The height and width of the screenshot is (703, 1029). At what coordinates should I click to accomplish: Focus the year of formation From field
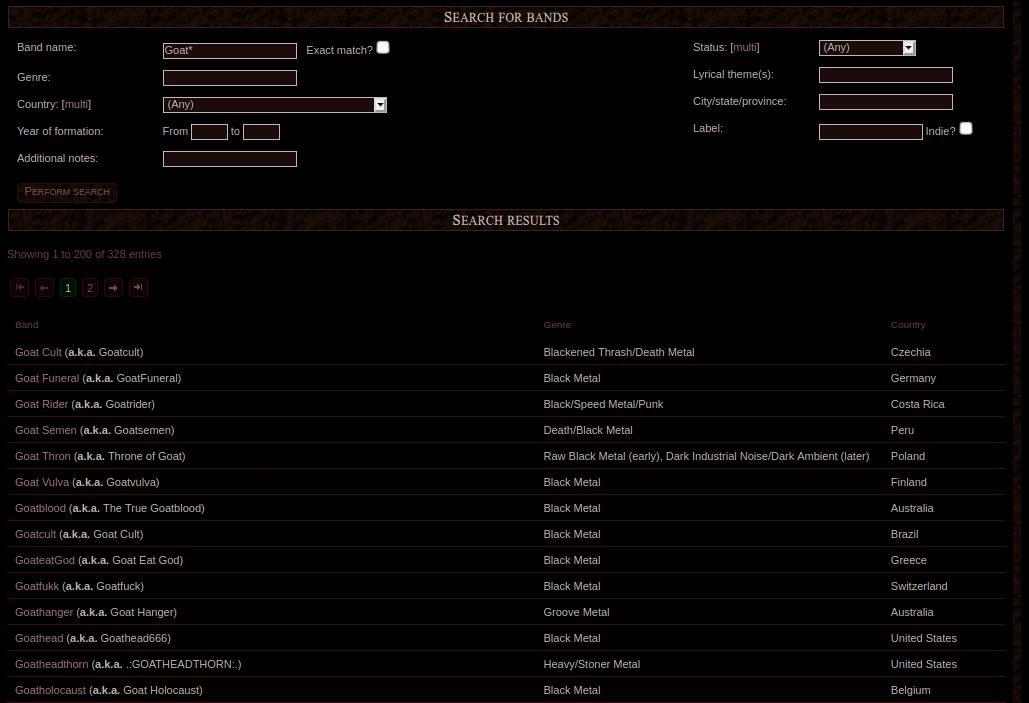(209, 132)
